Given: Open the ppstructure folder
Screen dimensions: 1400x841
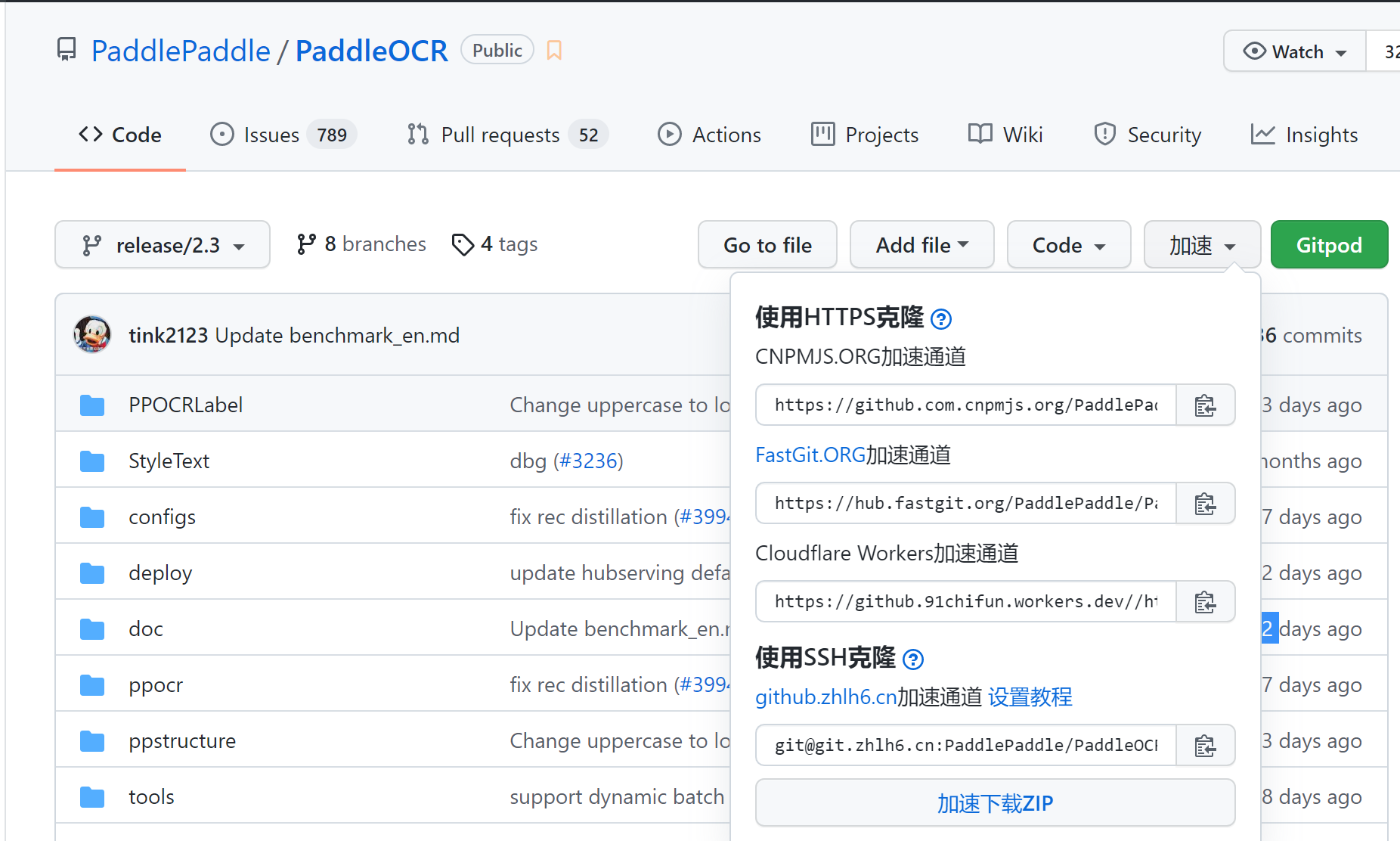Looking at the screenshot, I should (x=182, y=740).
